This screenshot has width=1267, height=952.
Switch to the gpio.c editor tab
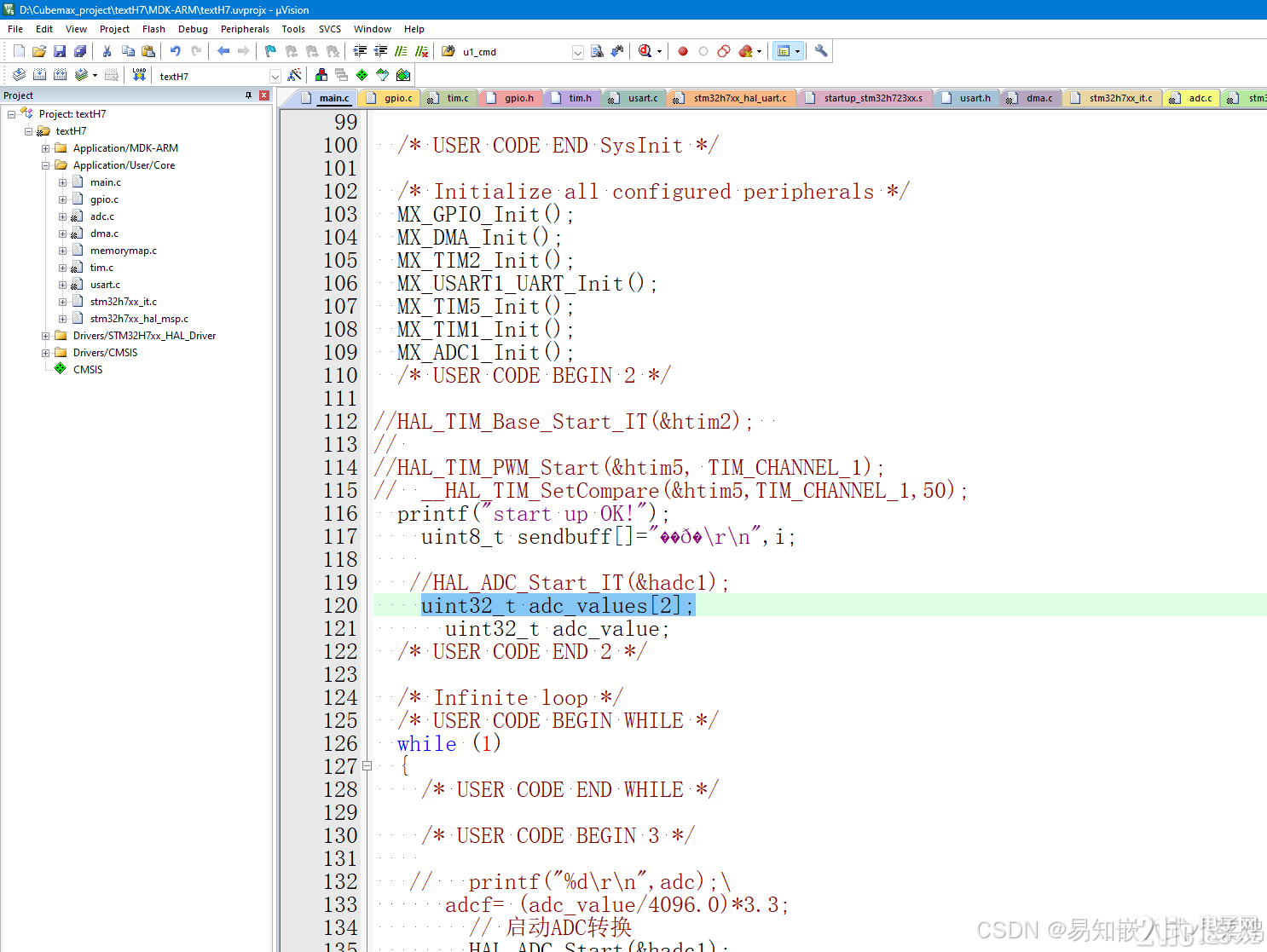tap(391, 98)
